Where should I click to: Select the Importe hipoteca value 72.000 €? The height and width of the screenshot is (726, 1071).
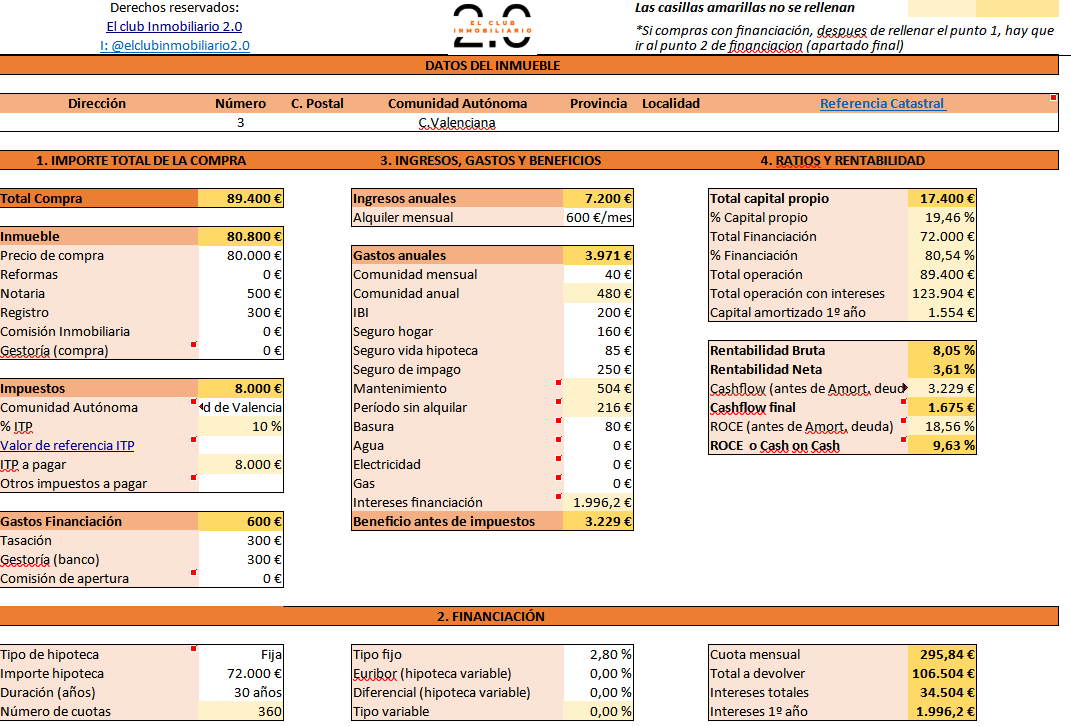[240, 674]
